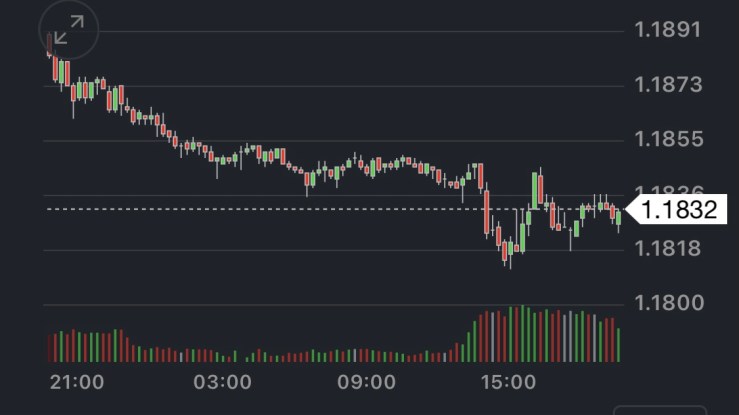Click the 1.1873 price axis label
The image size is (739, 415).
(668, 84)
